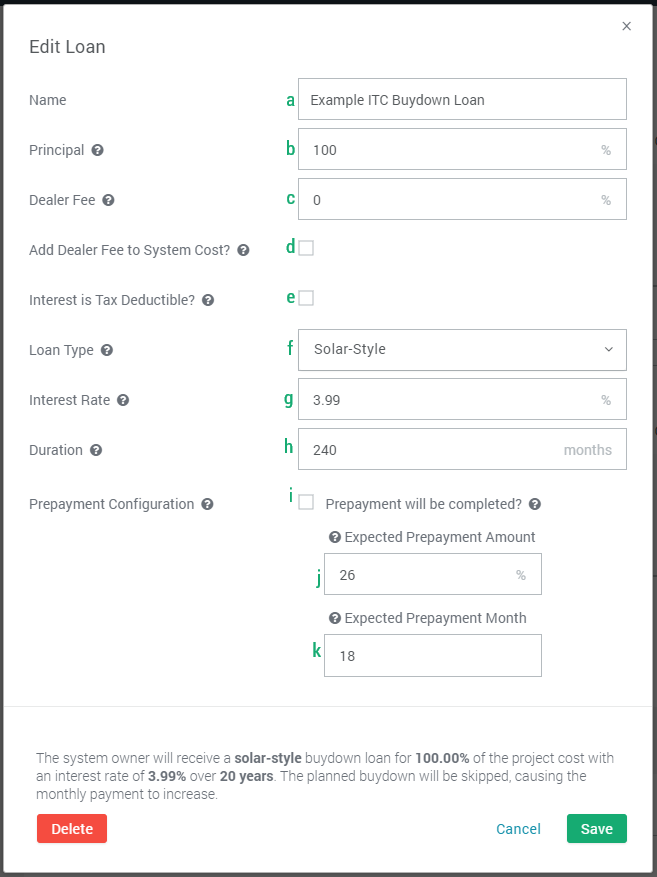Click the Interest Rate help icon
Screen dimensions: 657x877
tap(123, 400)
